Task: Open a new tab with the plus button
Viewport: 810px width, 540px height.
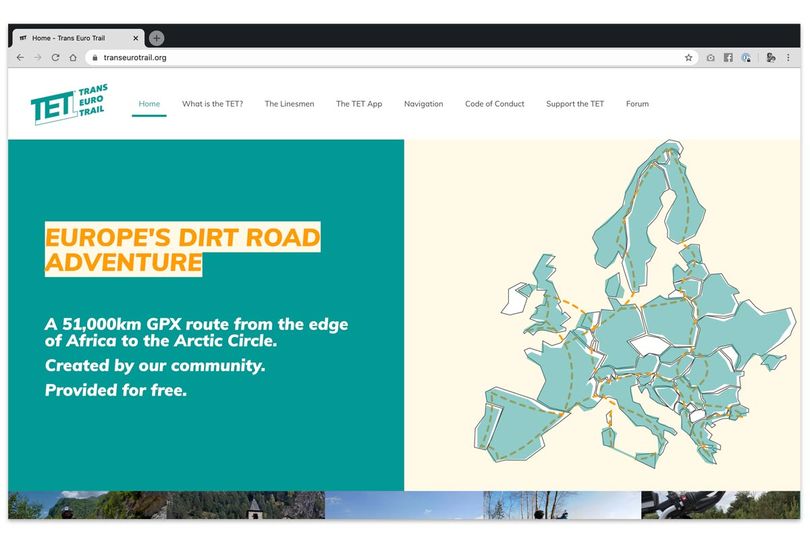Action: 157,38
